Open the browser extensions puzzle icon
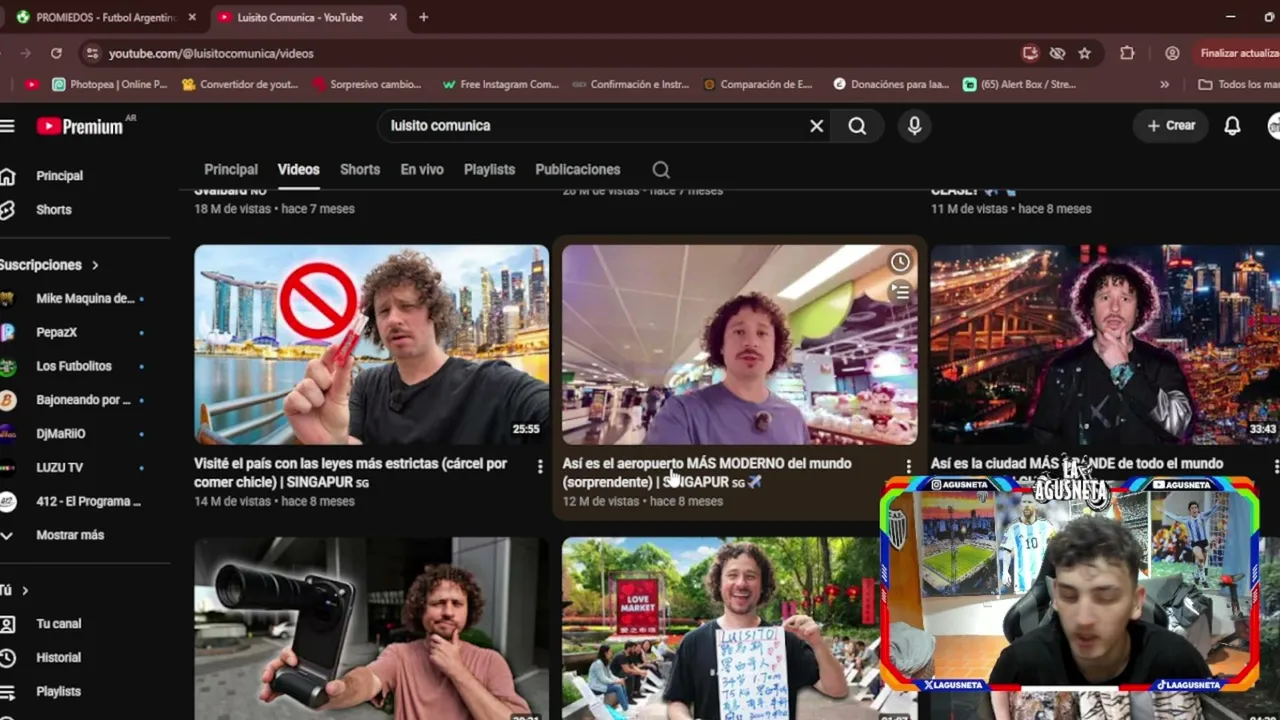This screenshot has width=1280, height=720. tap(1127, 53)
